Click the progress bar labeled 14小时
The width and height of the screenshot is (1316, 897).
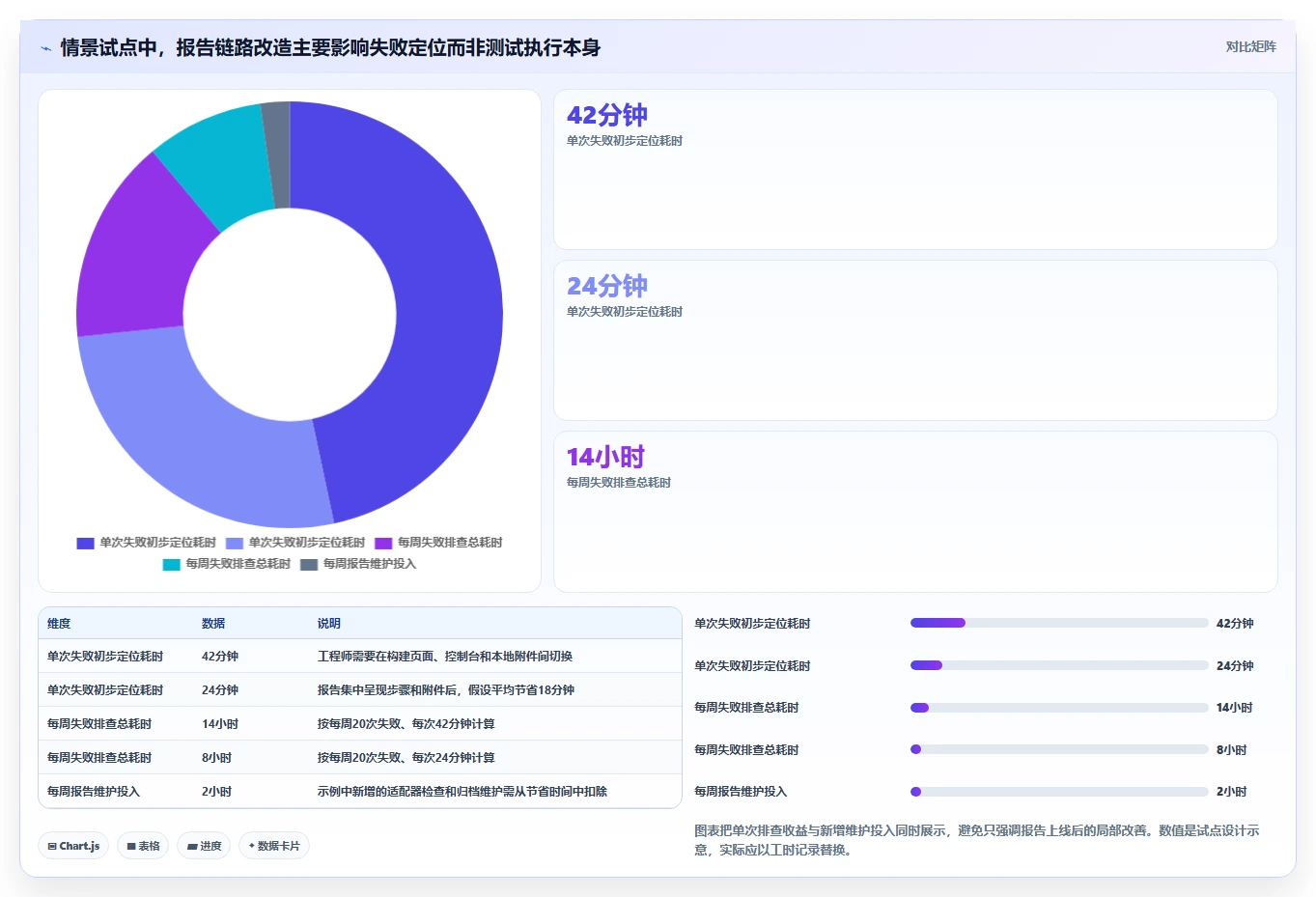(1059, 708)
